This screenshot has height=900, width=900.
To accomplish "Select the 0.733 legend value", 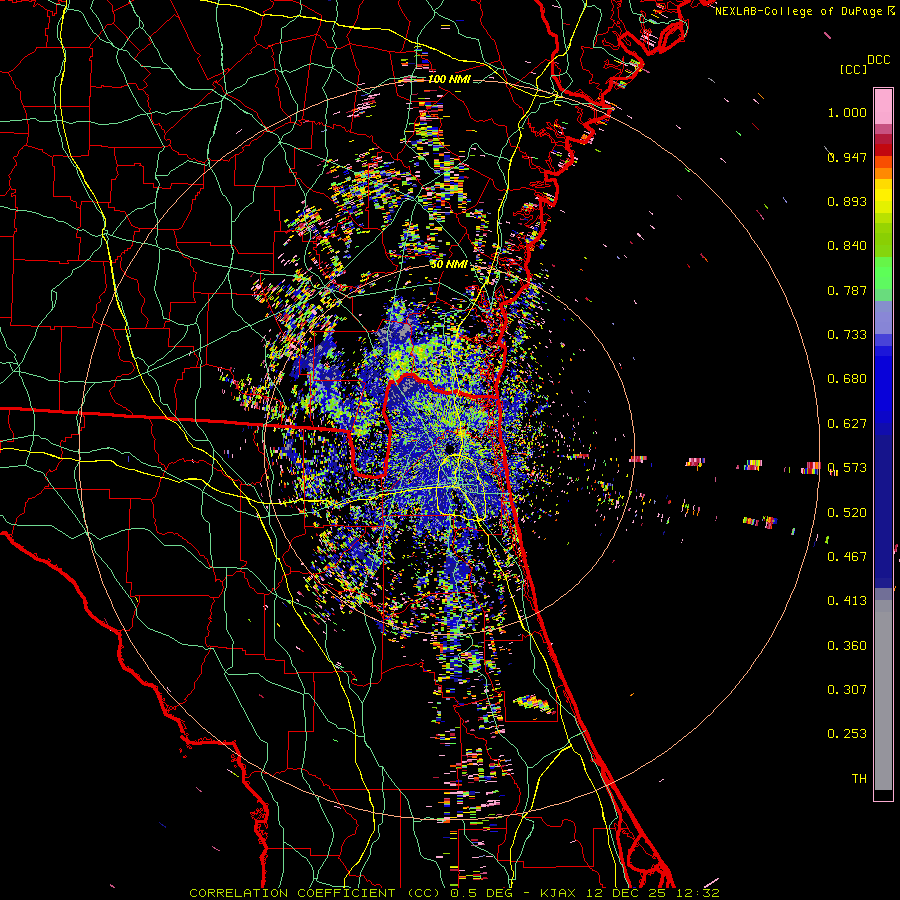I will (847, 335).
